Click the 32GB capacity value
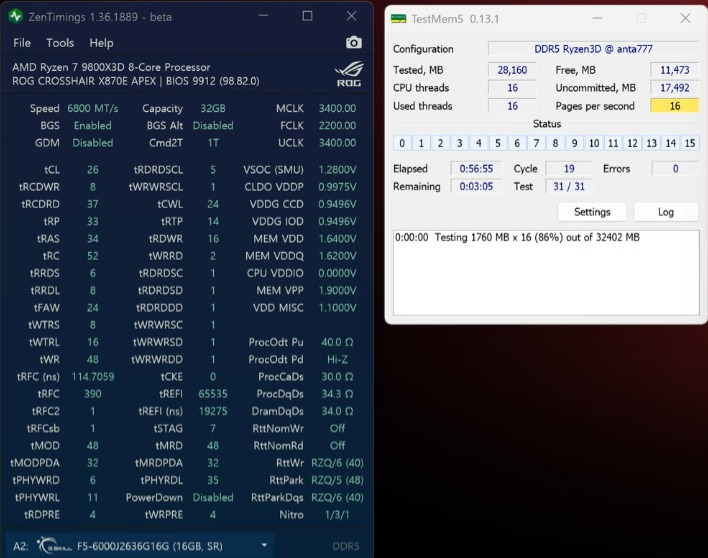This screenshot has width=708, height=558. 213,108
